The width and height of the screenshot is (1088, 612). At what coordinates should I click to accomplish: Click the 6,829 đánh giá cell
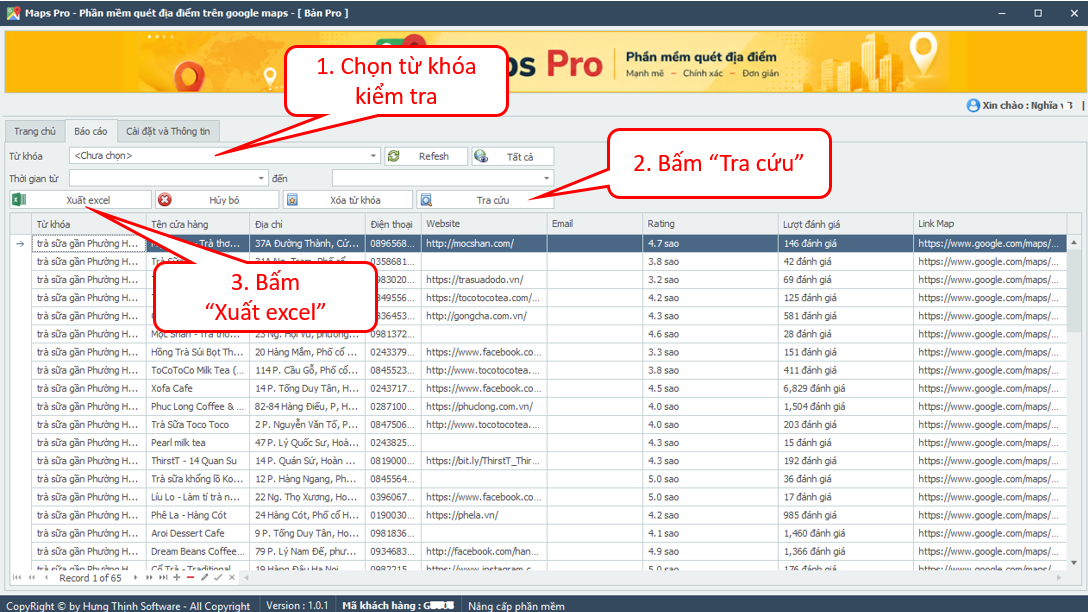845,389
